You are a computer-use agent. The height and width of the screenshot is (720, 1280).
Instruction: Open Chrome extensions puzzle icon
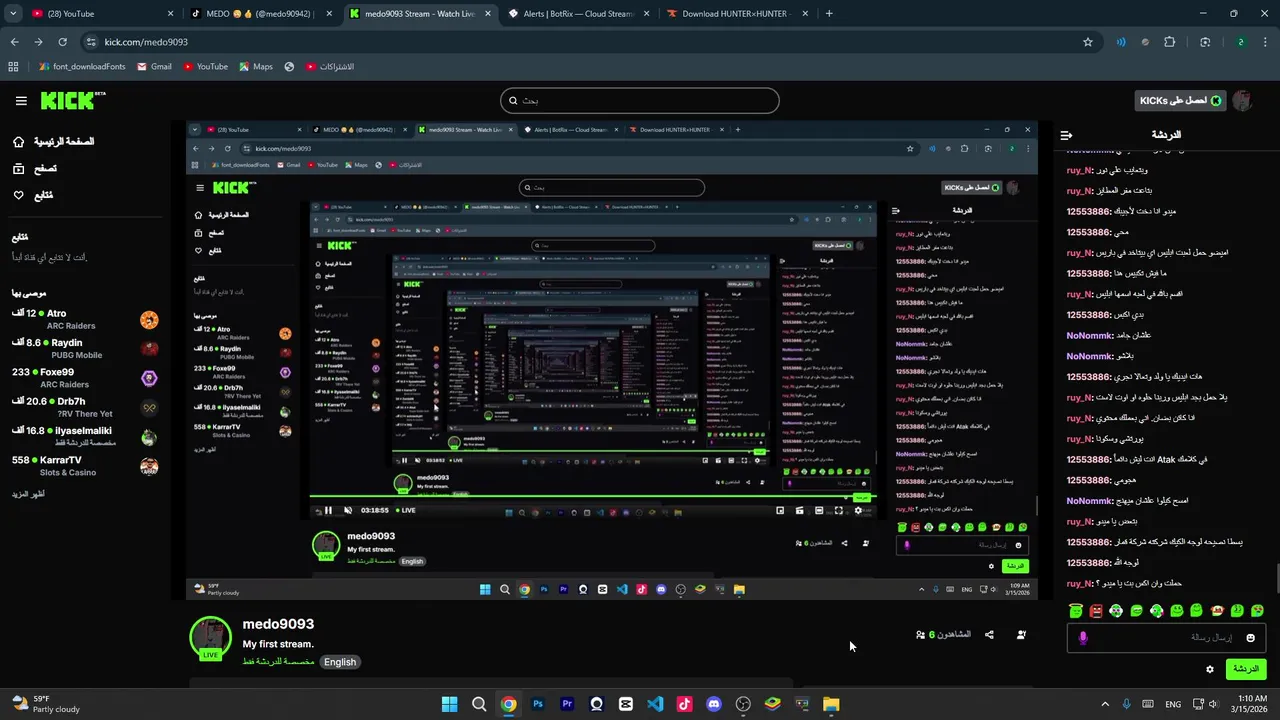click(x=1170, y=42)
